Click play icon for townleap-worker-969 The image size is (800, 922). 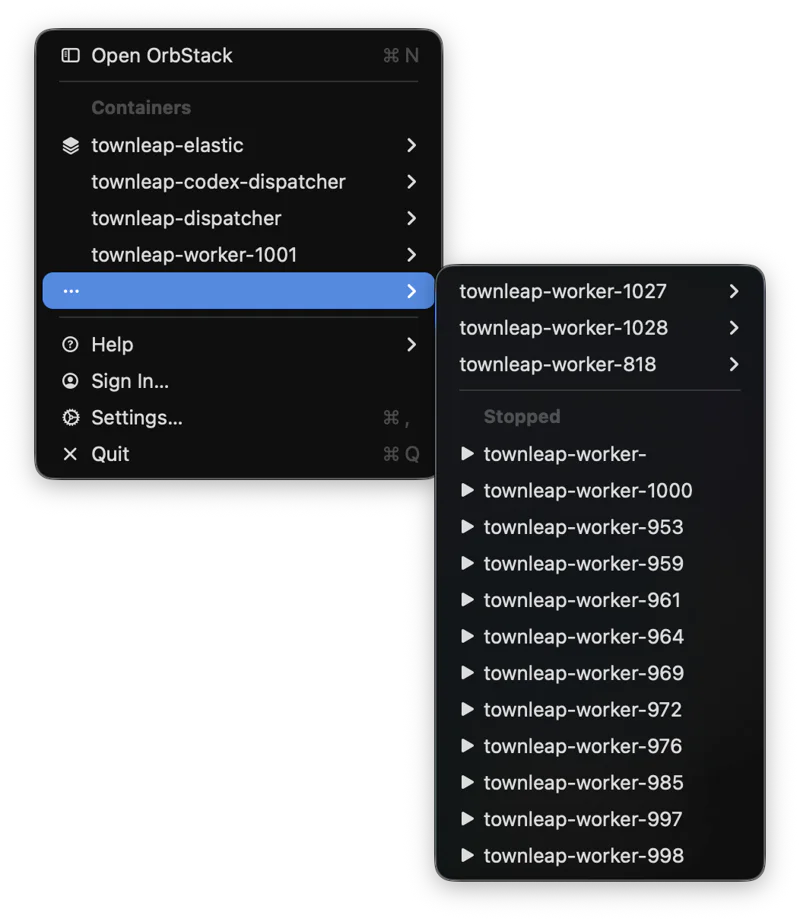467,672
